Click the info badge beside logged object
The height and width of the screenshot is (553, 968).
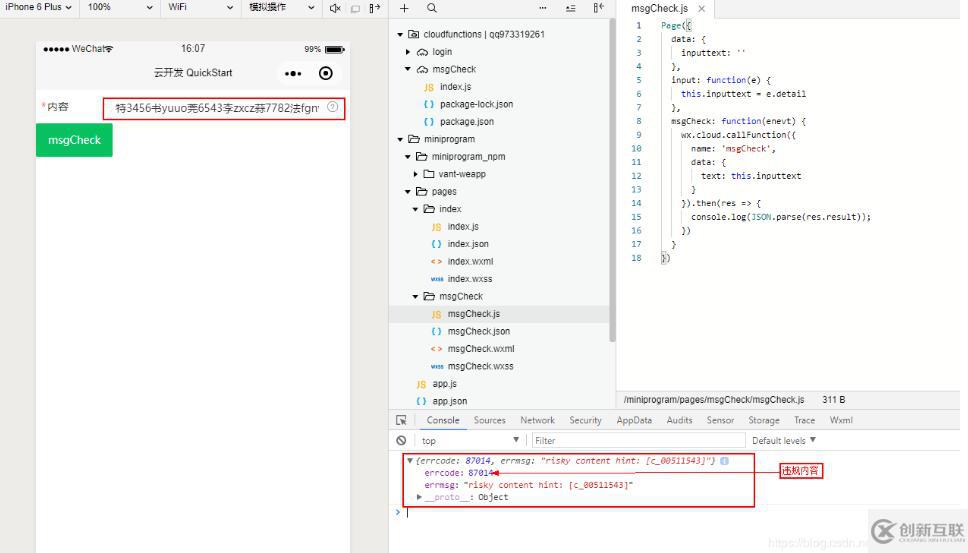pyautogui.click(x=724, y=460)
